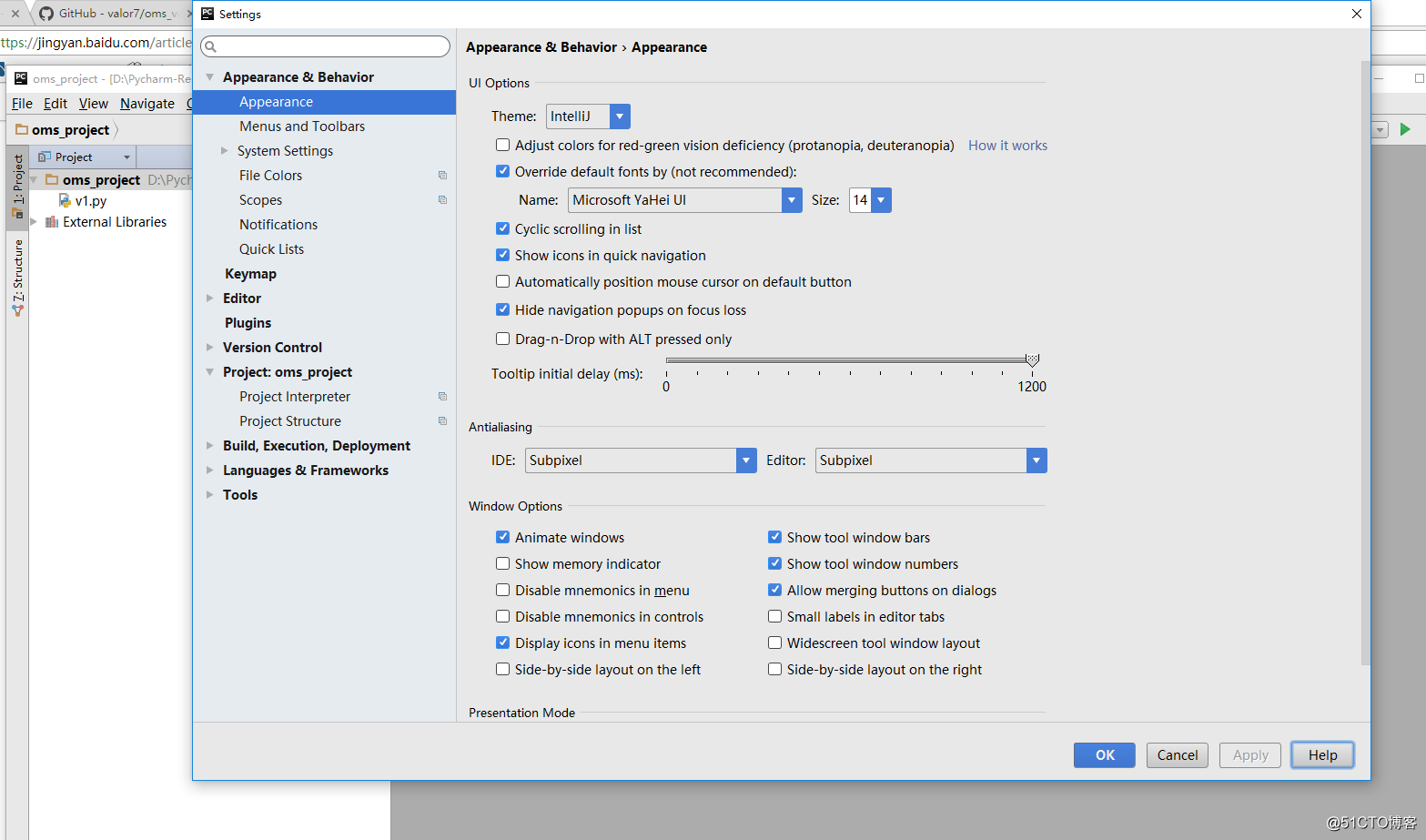
Task: Click the oms_project folder icon in breadcrumb
Action: click(22, 129)
